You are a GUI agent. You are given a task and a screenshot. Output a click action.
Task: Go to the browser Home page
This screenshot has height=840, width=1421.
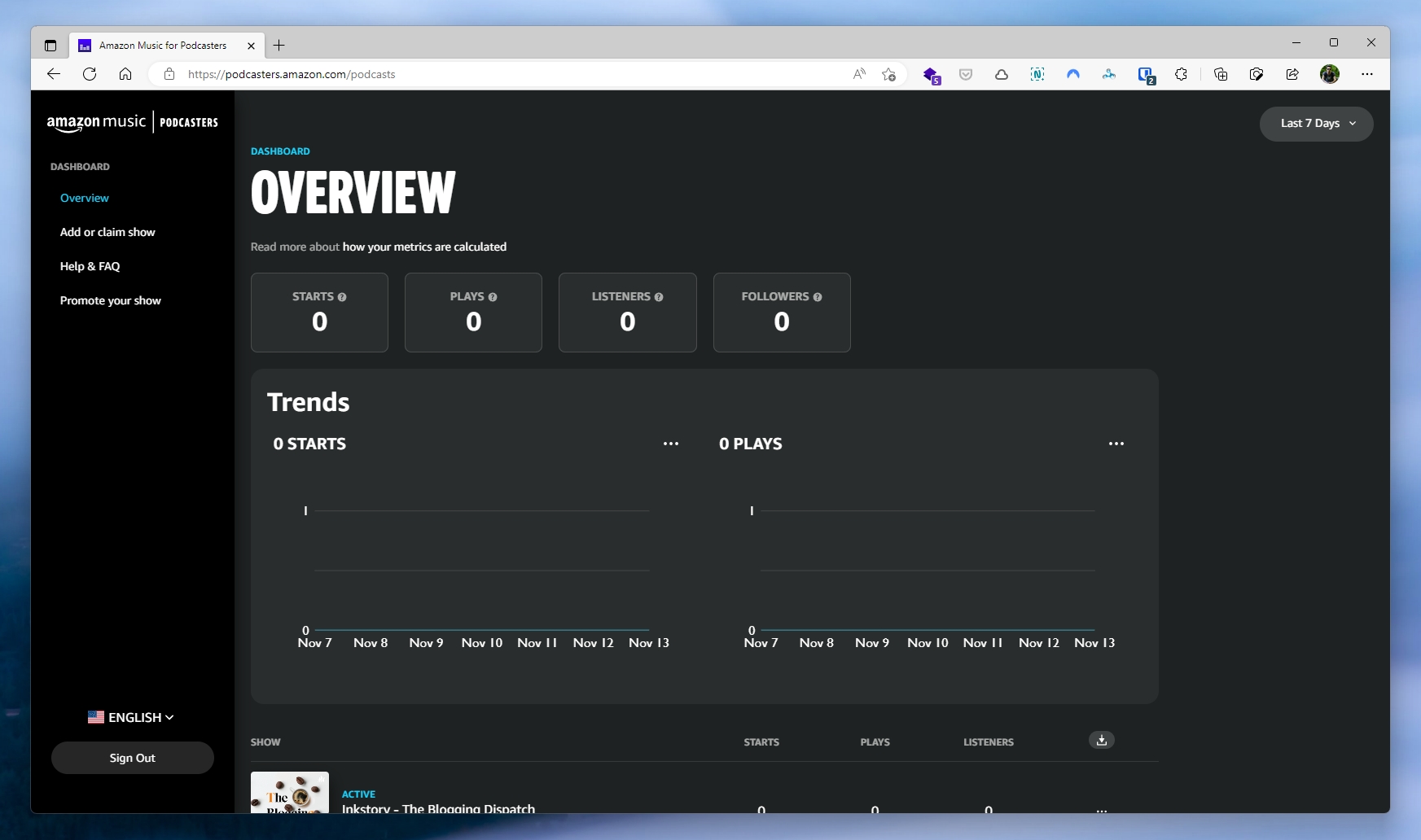tap(125, 74)
